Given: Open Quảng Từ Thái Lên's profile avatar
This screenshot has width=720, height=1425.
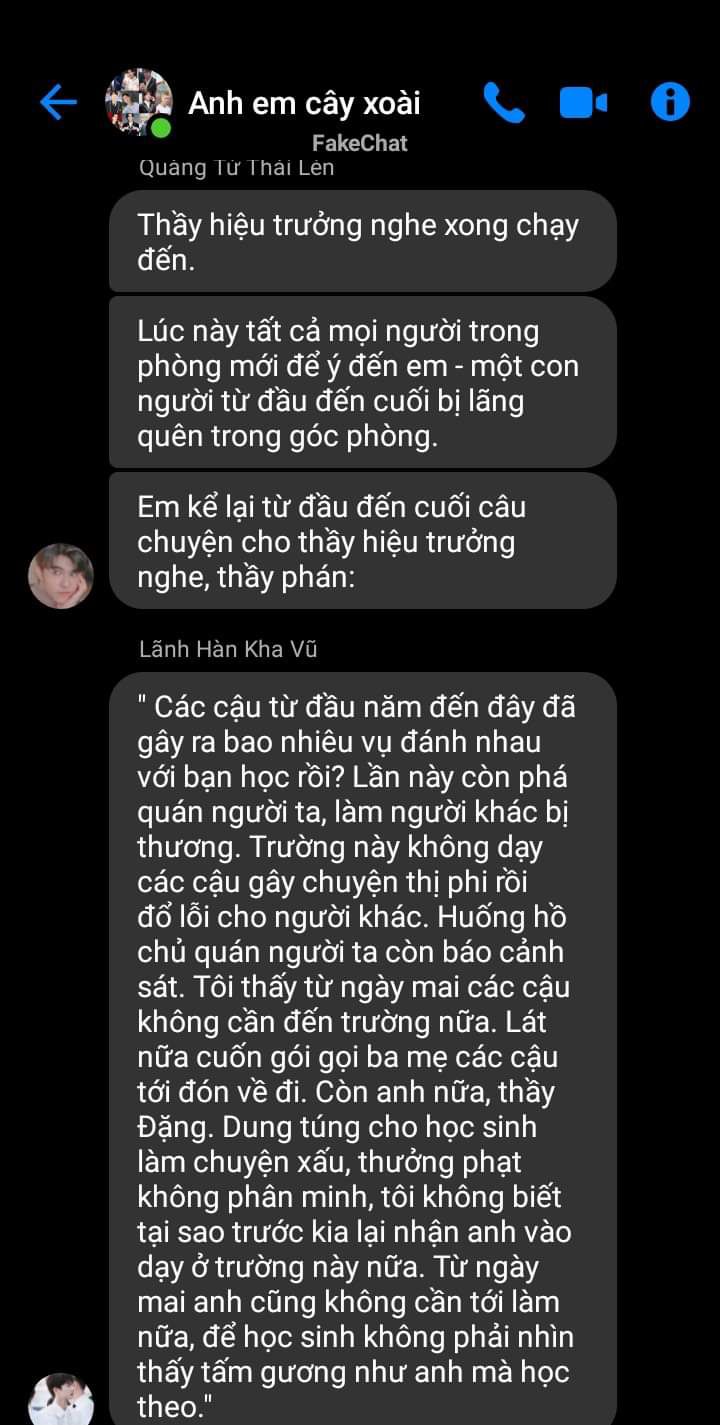Looking at the screenshot, I should pyautogui.click(x=61, y=576).
